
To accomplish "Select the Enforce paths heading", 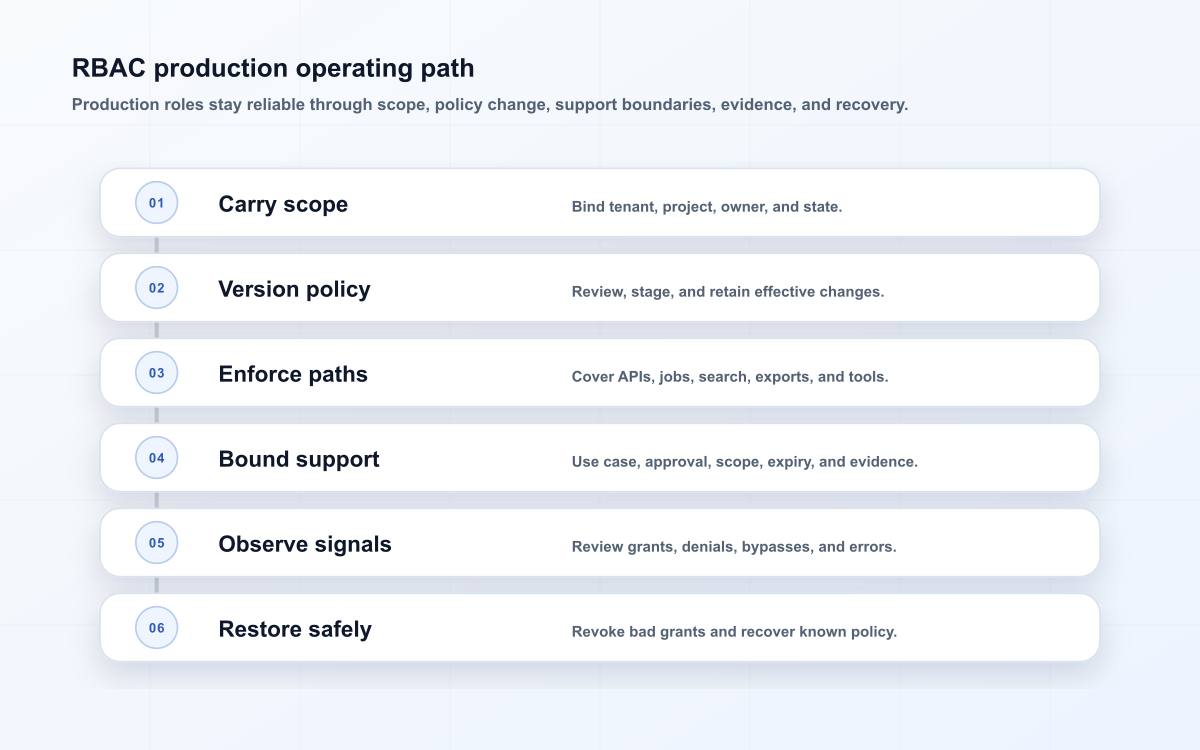I will (x=293, y=374).
